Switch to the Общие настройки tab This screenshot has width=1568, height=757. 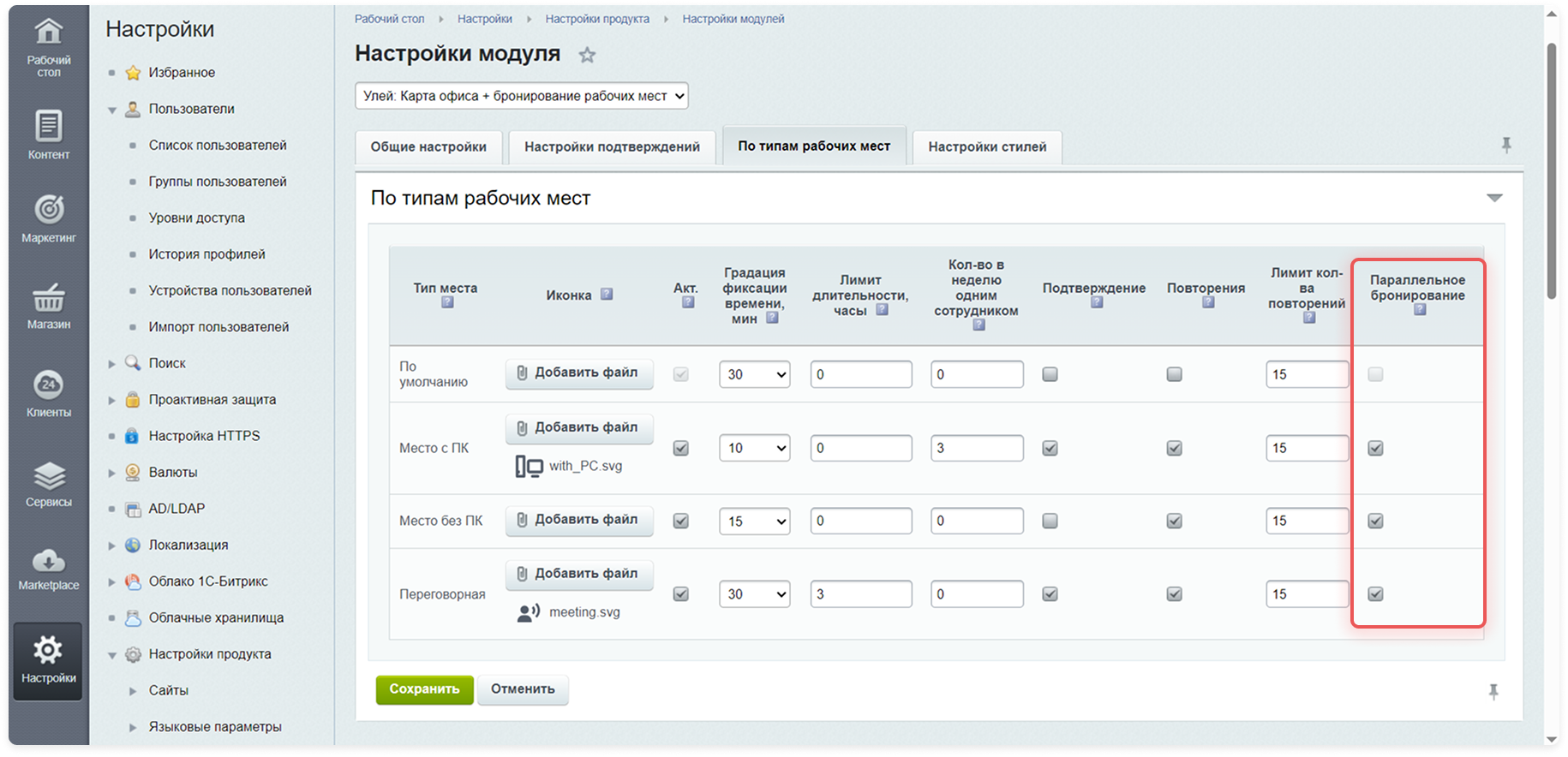point(428,147)
